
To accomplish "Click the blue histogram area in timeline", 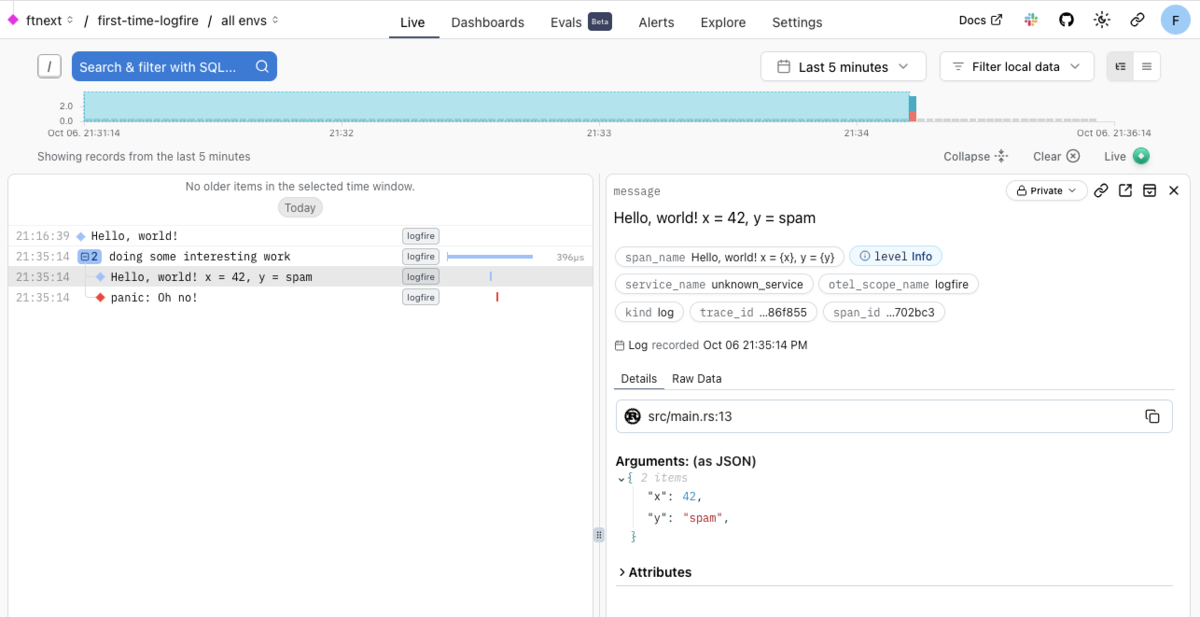I will click(495, 106).
